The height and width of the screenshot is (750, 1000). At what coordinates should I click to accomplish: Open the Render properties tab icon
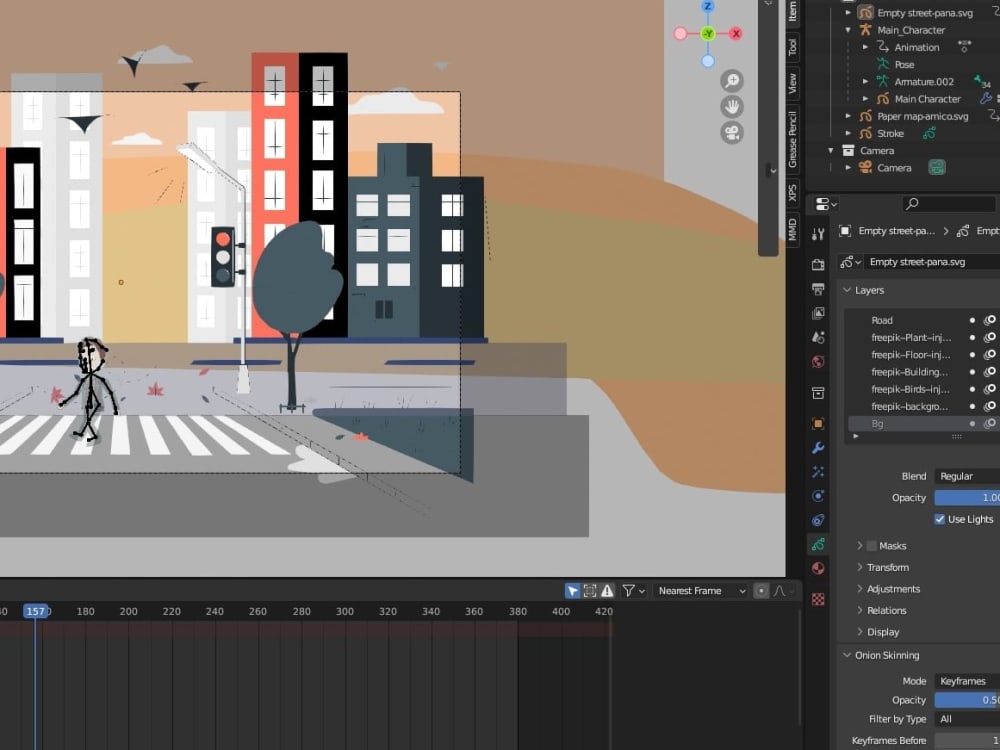818,264
